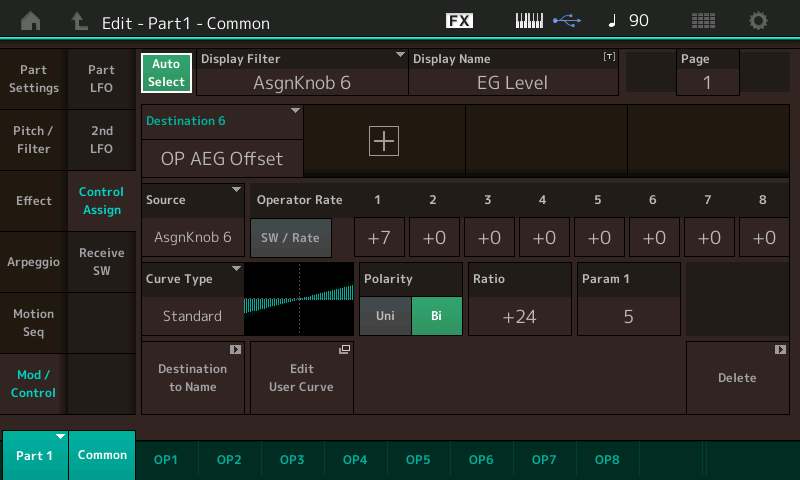
Task: Open tempo settings note icon
Action: point(626,21)
